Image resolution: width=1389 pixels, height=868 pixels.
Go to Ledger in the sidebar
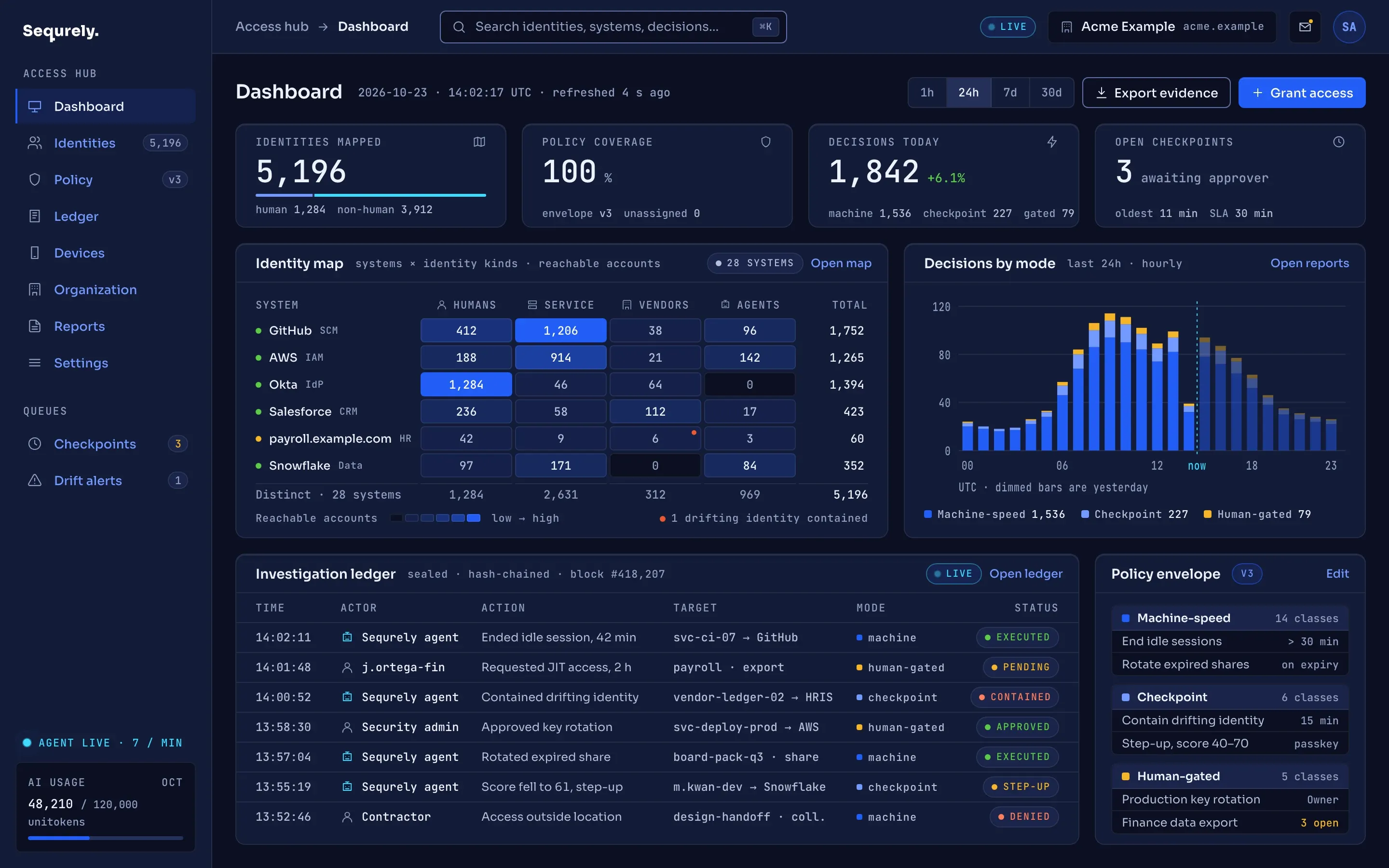(106, 217)
